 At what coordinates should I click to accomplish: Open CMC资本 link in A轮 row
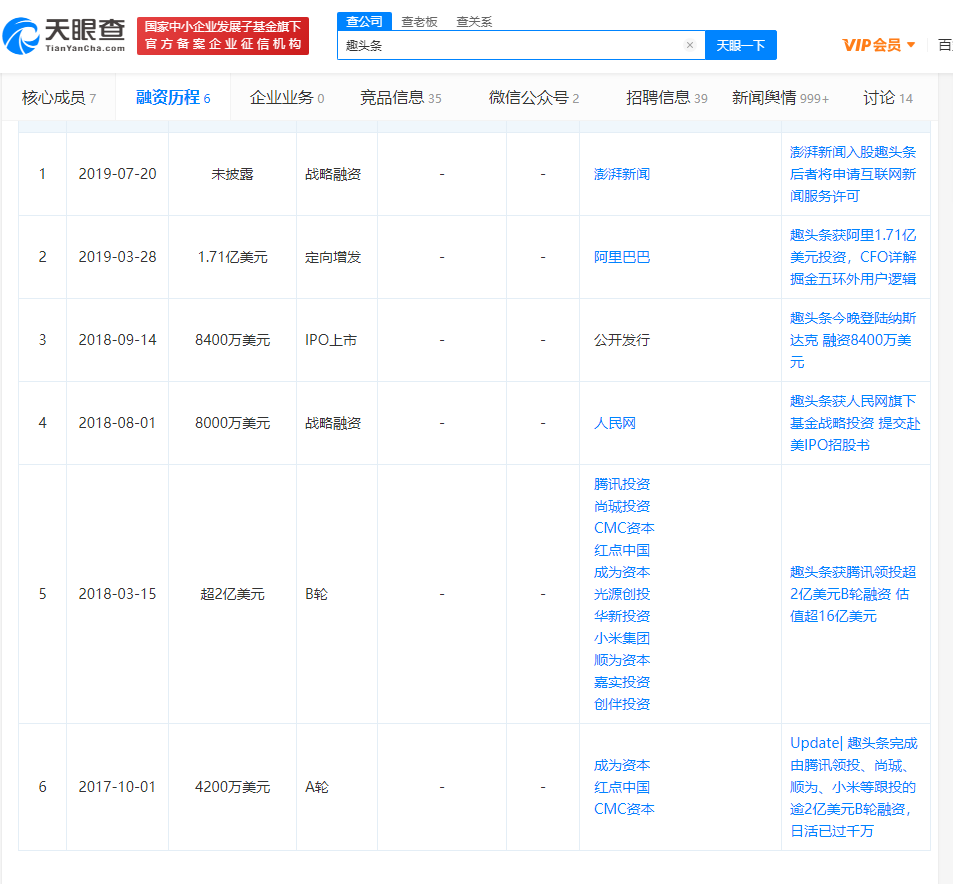[x=624, y=809]
